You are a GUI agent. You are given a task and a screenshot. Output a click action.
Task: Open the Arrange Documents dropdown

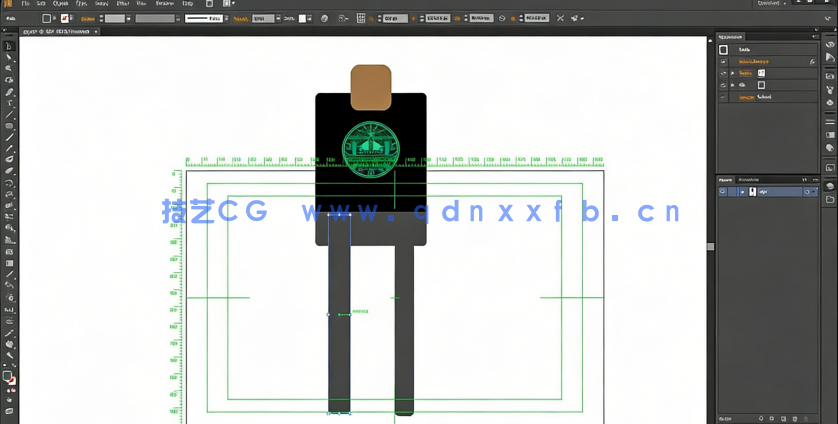tap(229, 3)
